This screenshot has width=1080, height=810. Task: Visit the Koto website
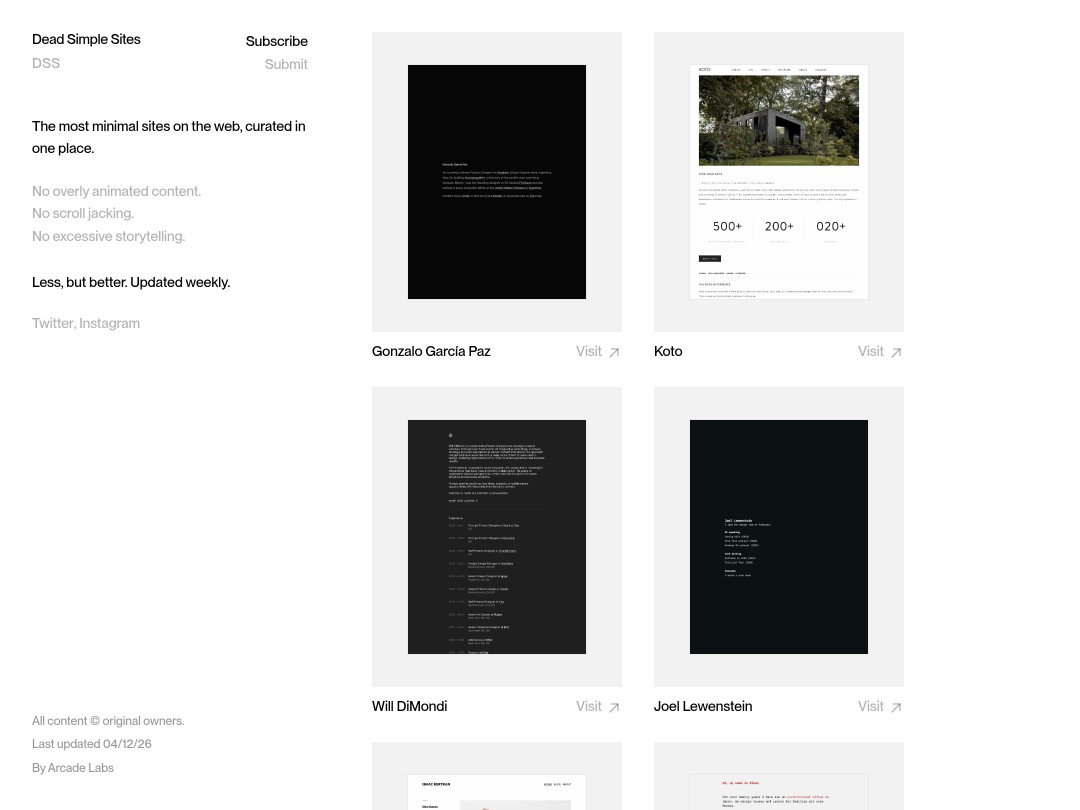(x=870, y=351)
